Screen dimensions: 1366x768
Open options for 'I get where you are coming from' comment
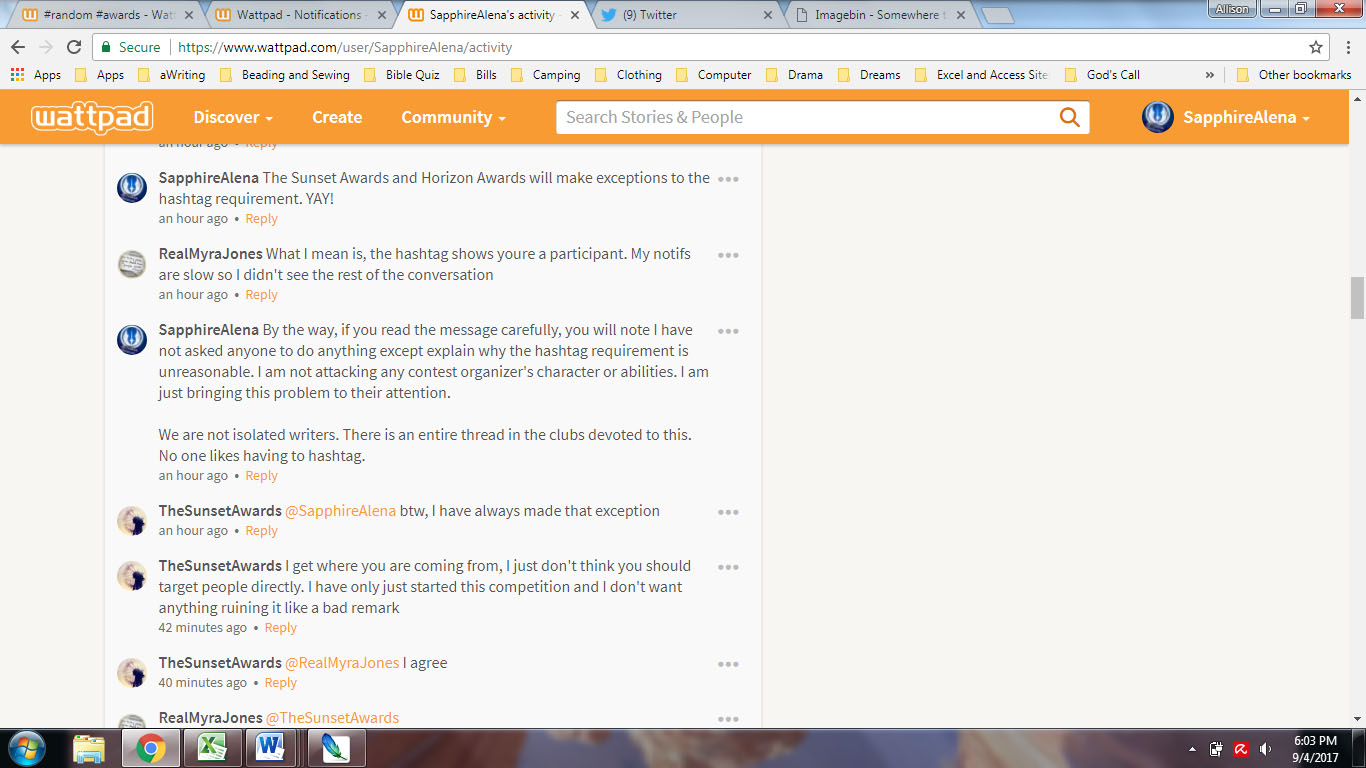[x=728, y=567]
